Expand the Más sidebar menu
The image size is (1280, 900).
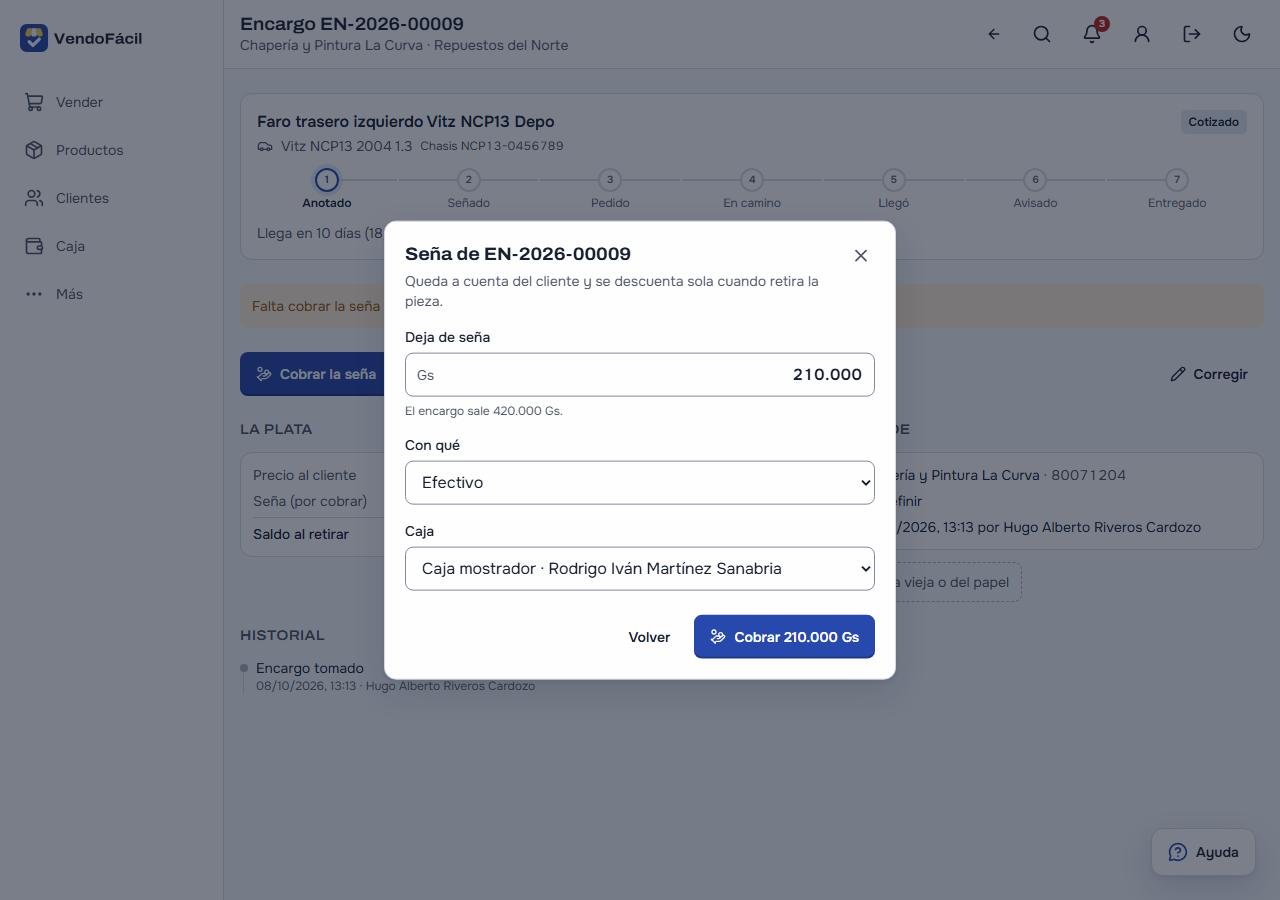(111, 294)
